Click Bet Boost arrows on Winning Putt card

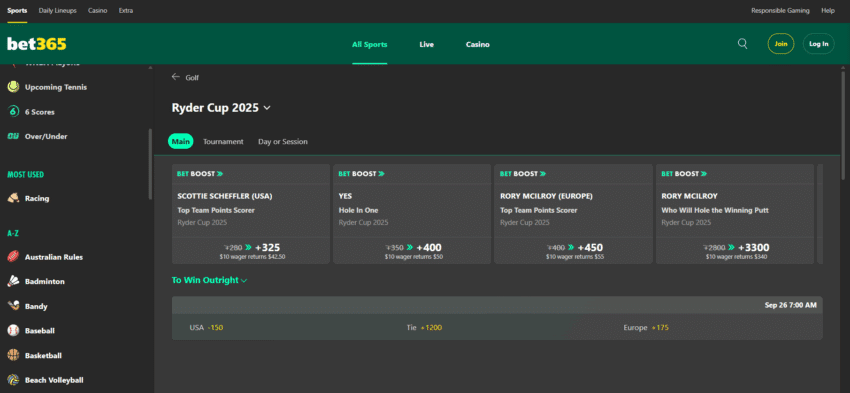(x=704, y=174)
